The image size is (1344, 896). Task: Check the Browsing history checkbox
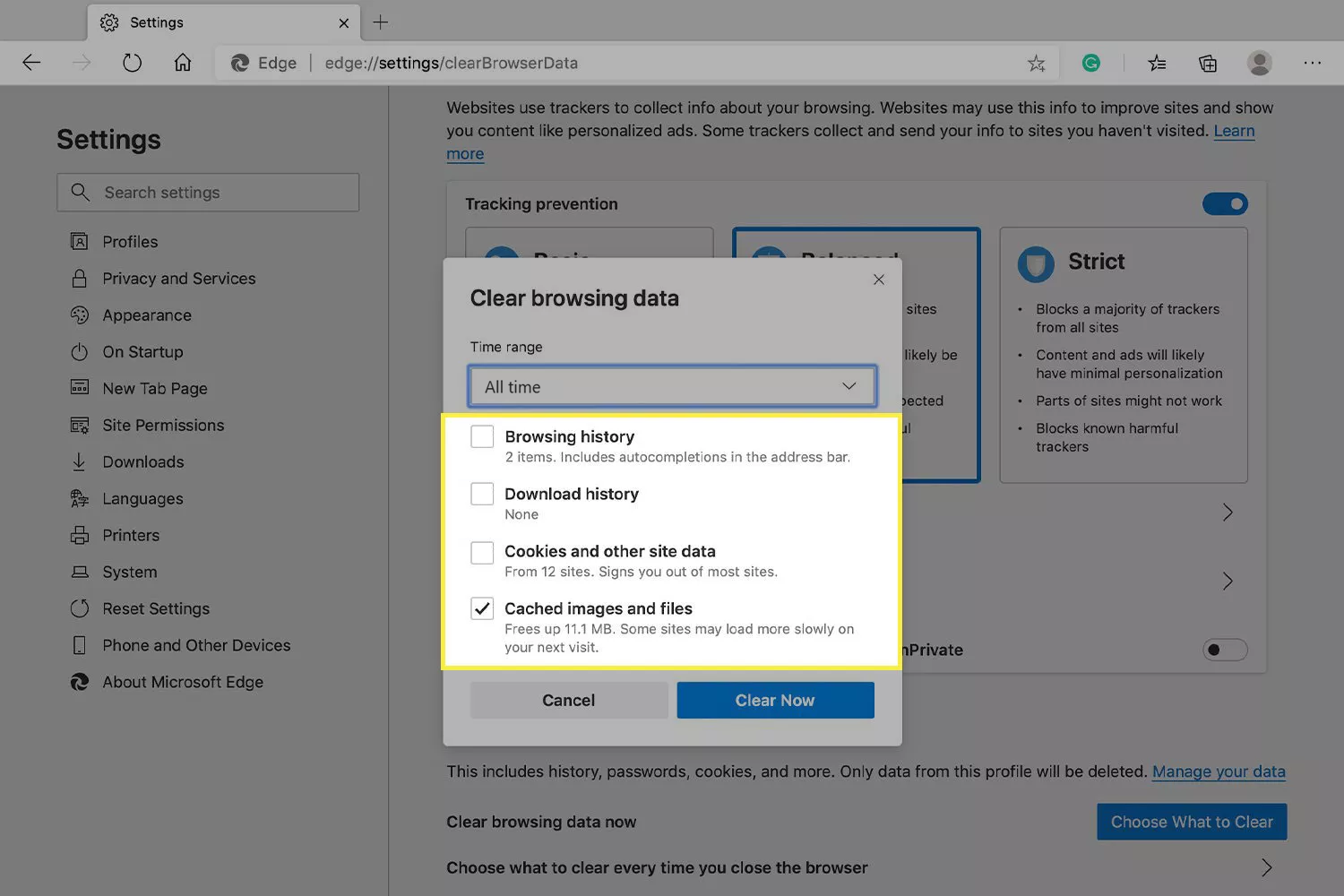coord(482,436)
